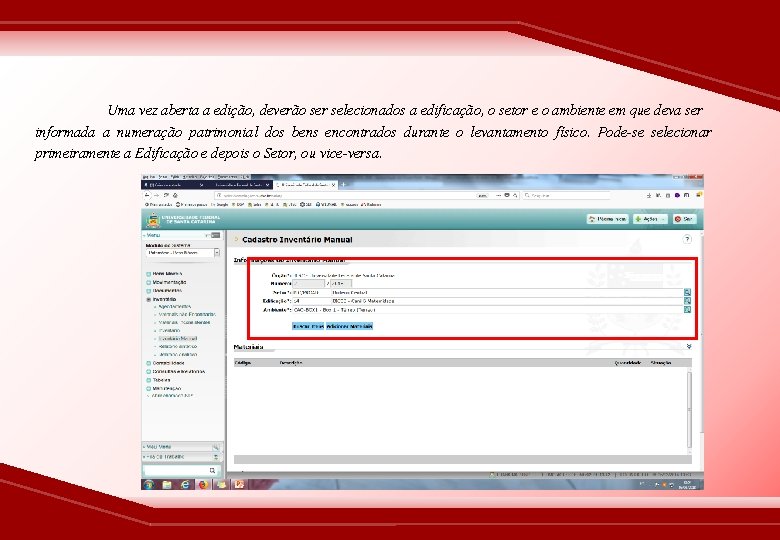Click the left blue button below Ambiente
The image size is (780, 540).
click(308, 326)
